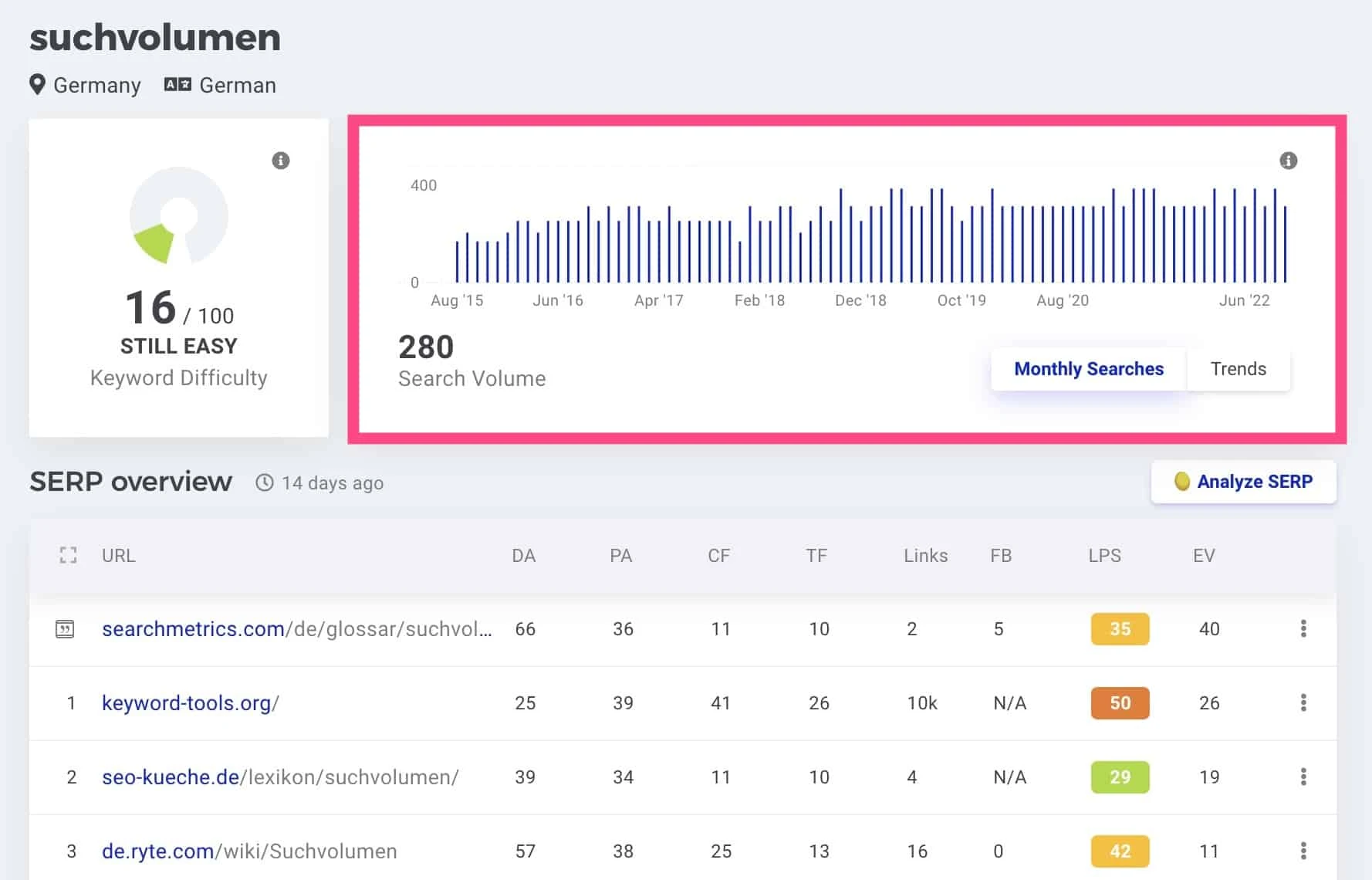Select the tallest bar in the search volume chart
1372x880 pixels.
tap(841, 232)
